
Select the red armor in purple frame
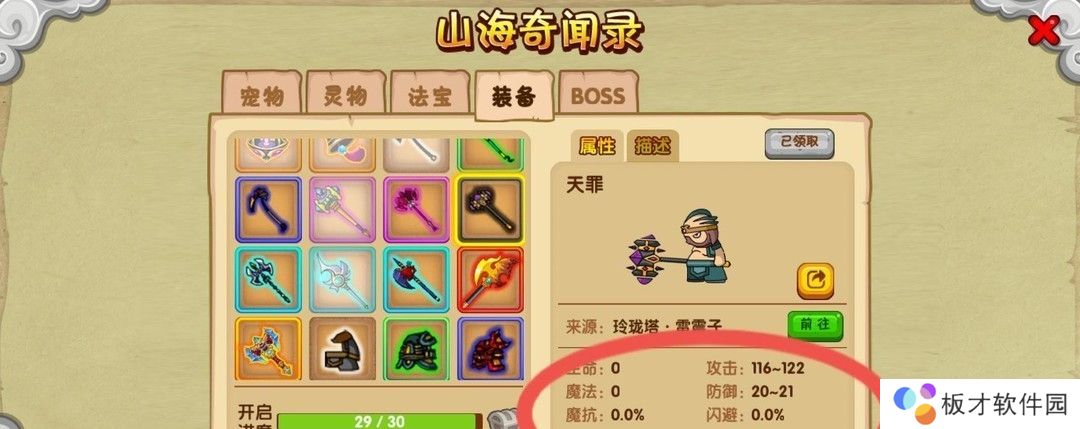(x=490, y=348)
